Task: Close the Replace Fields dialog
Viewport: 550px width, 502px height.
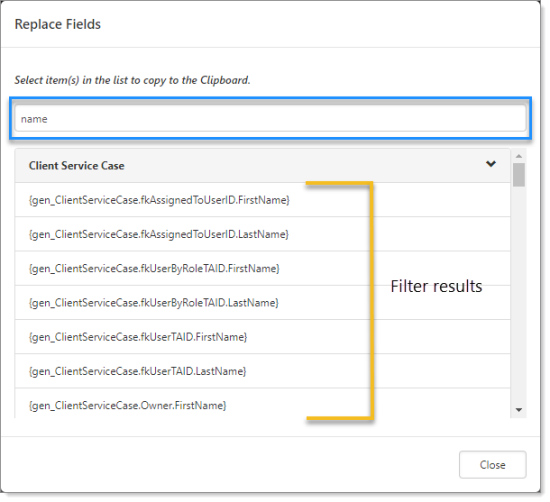Action: point(492,465)
